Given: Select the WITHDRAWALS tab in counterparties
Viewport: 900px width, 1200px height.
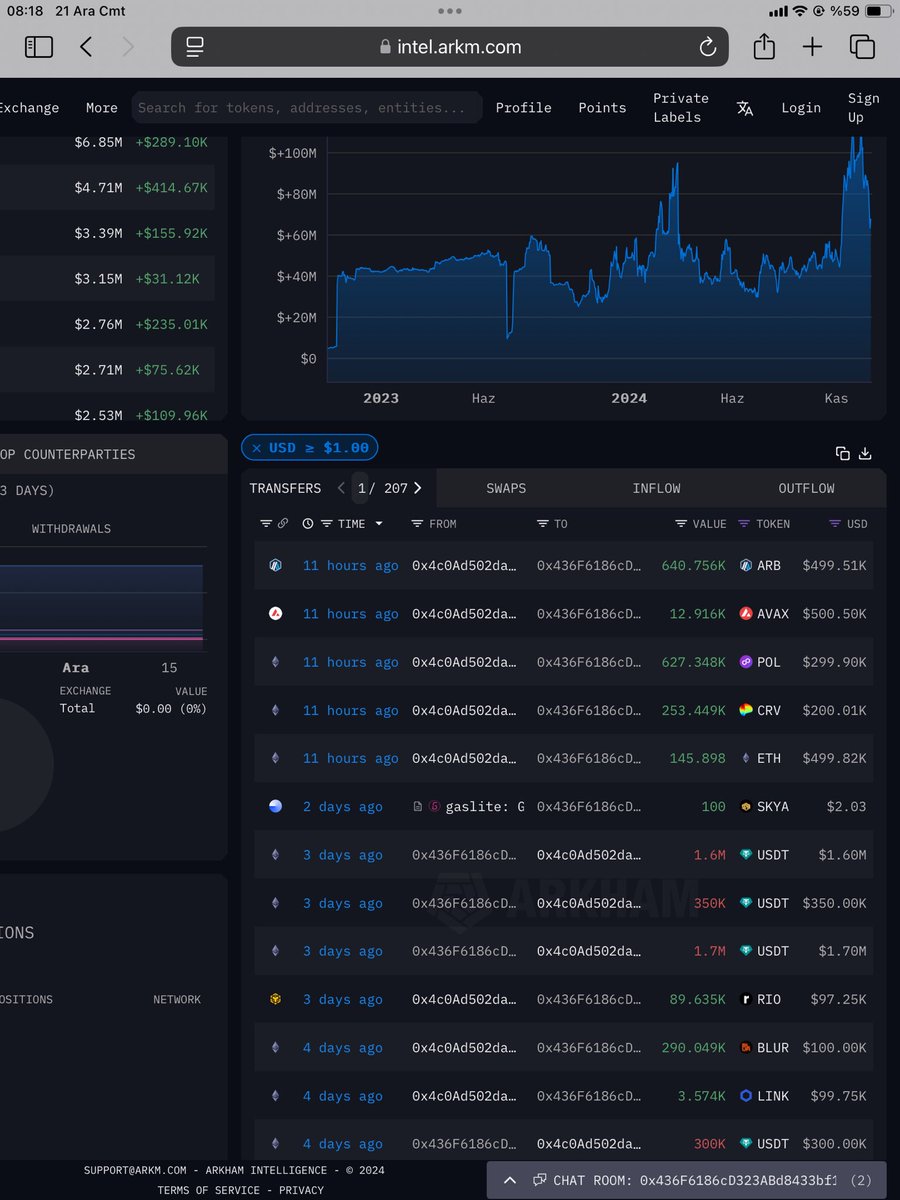Looking at the screenshot, I should click(71, 528).
